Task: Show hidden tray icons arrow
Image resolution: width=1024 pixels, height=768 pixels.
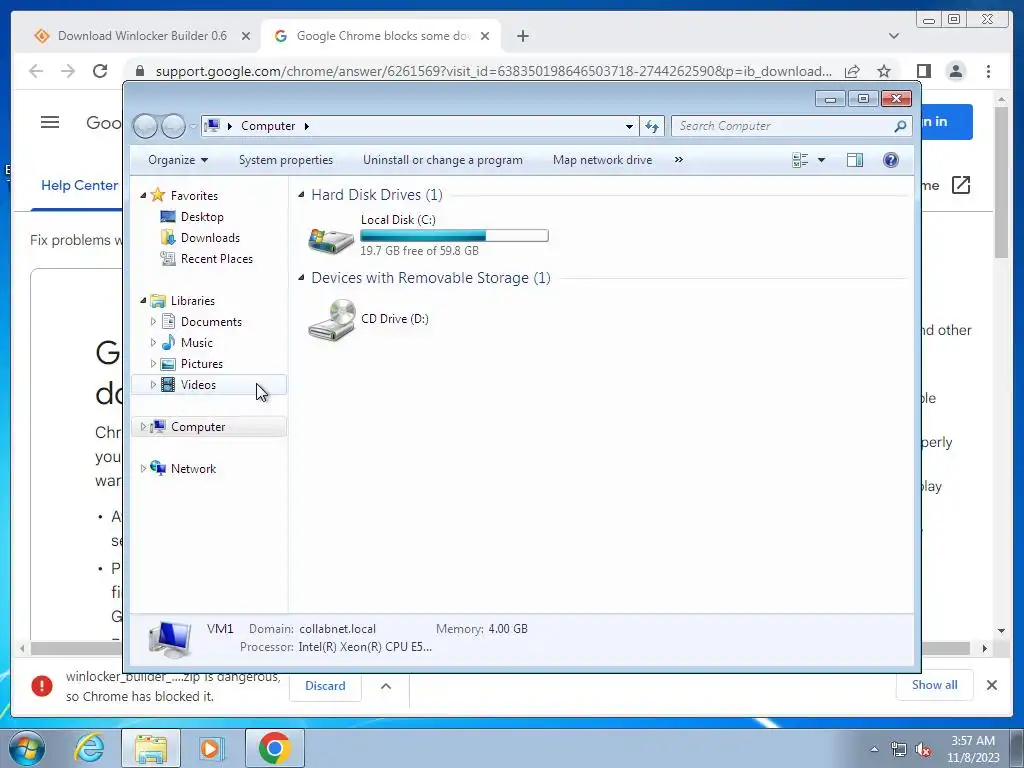Action: [x=874, y=750]
